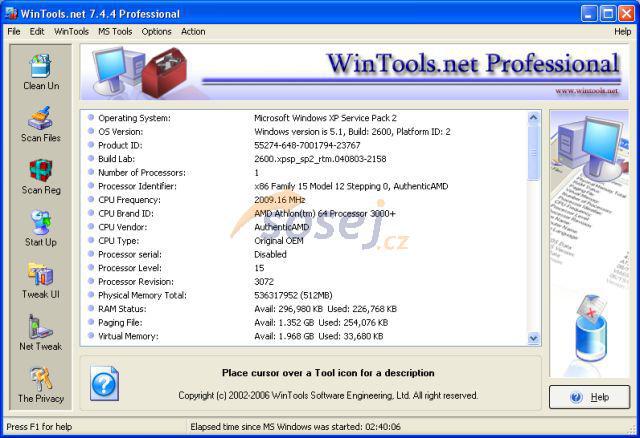Select the Processor Identifier row
Viewport: 640px width, 438px height.
(x=306, y=186)
